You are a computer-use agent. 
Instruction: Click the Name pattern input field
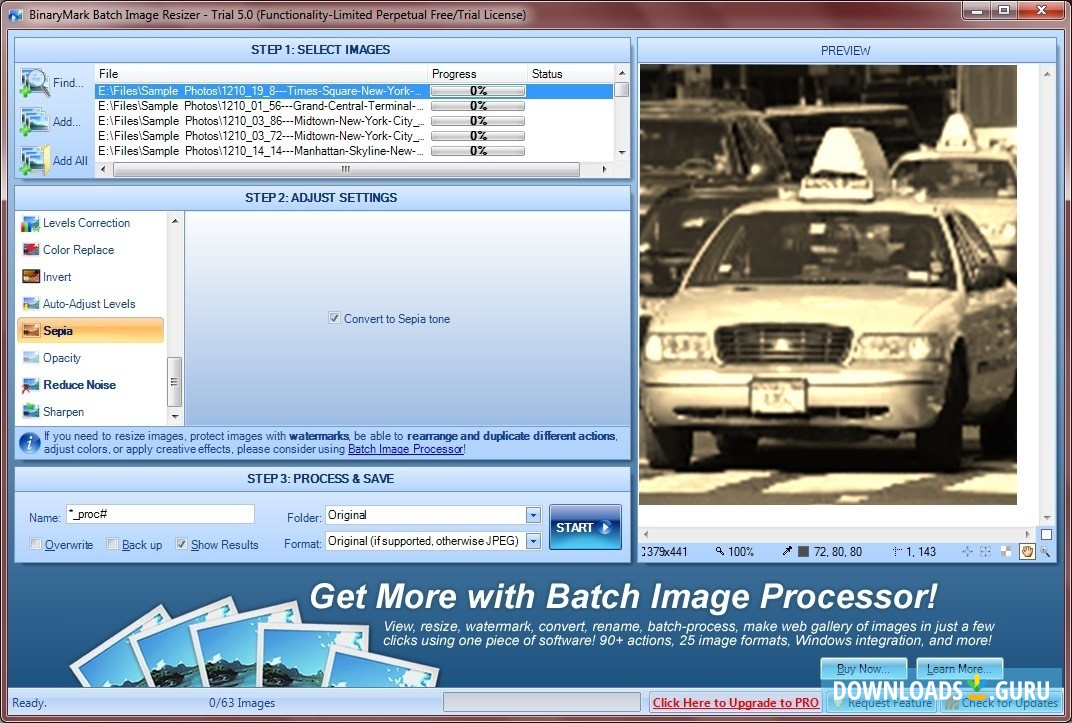[x=160, y=514]
